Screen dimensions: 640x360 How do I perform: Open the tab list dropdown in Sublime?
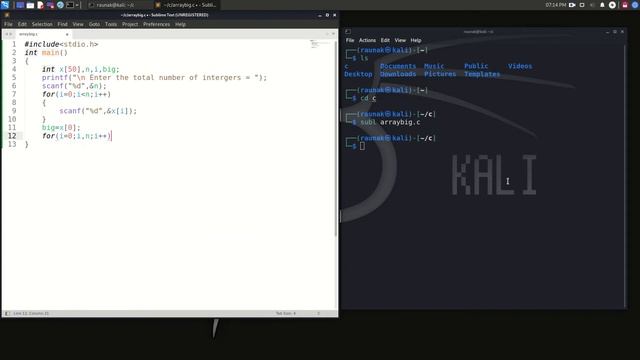[x=333, y=34]
